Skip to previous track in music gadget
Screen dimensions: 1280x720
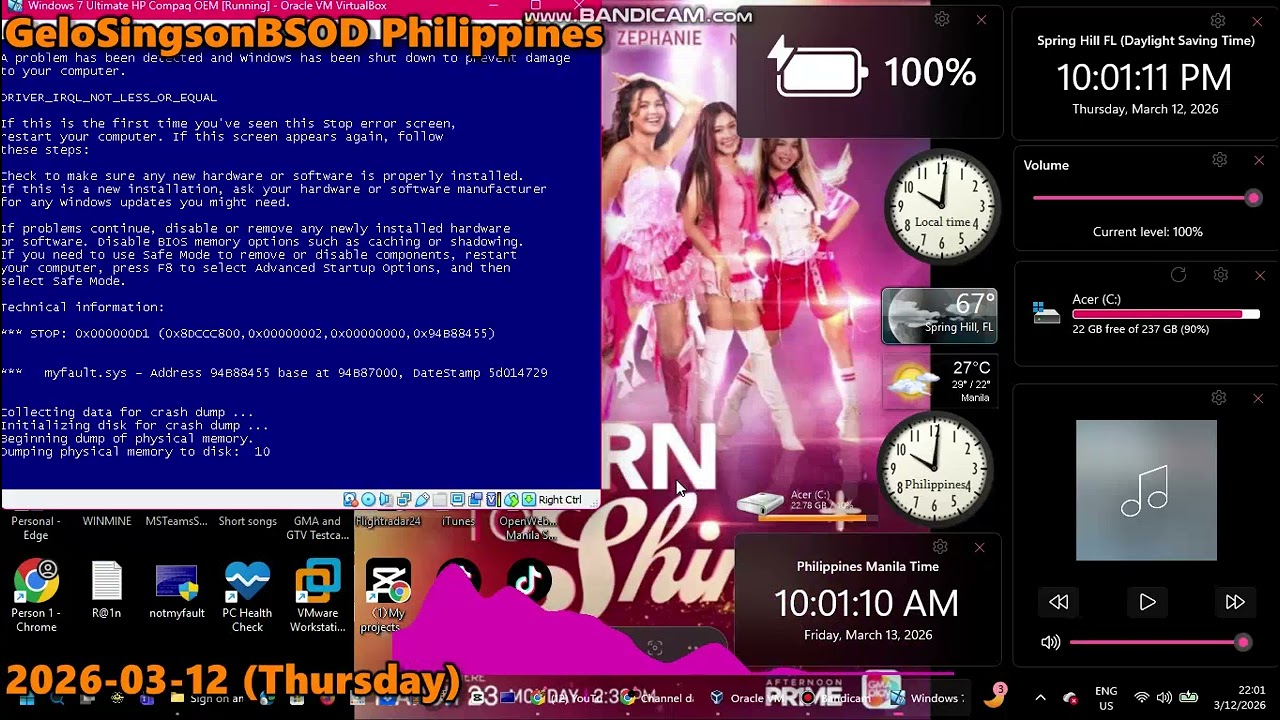click(x=1059, y=602)
